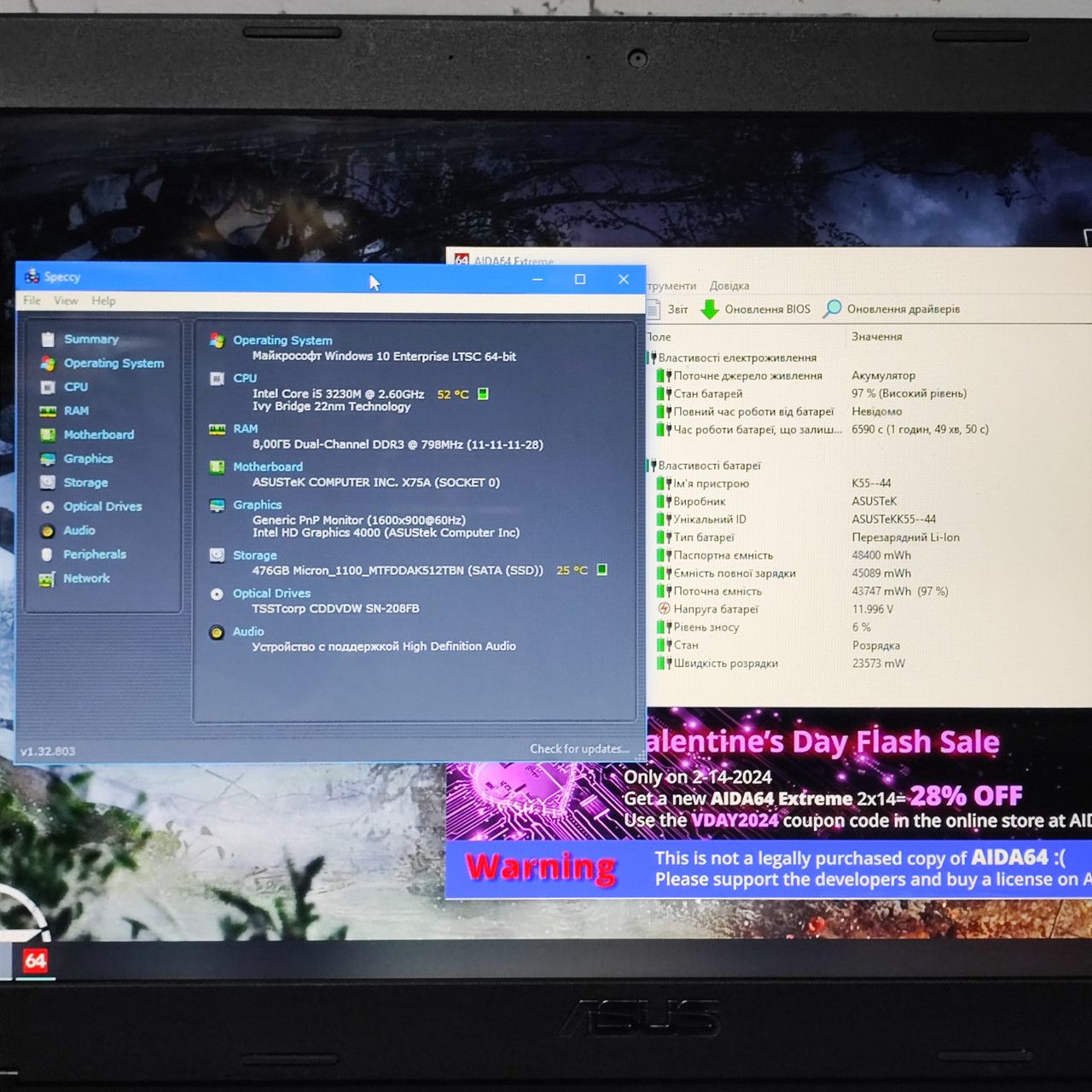Open the Storage sidebar icon
1092x1092 pixels.
48,483
